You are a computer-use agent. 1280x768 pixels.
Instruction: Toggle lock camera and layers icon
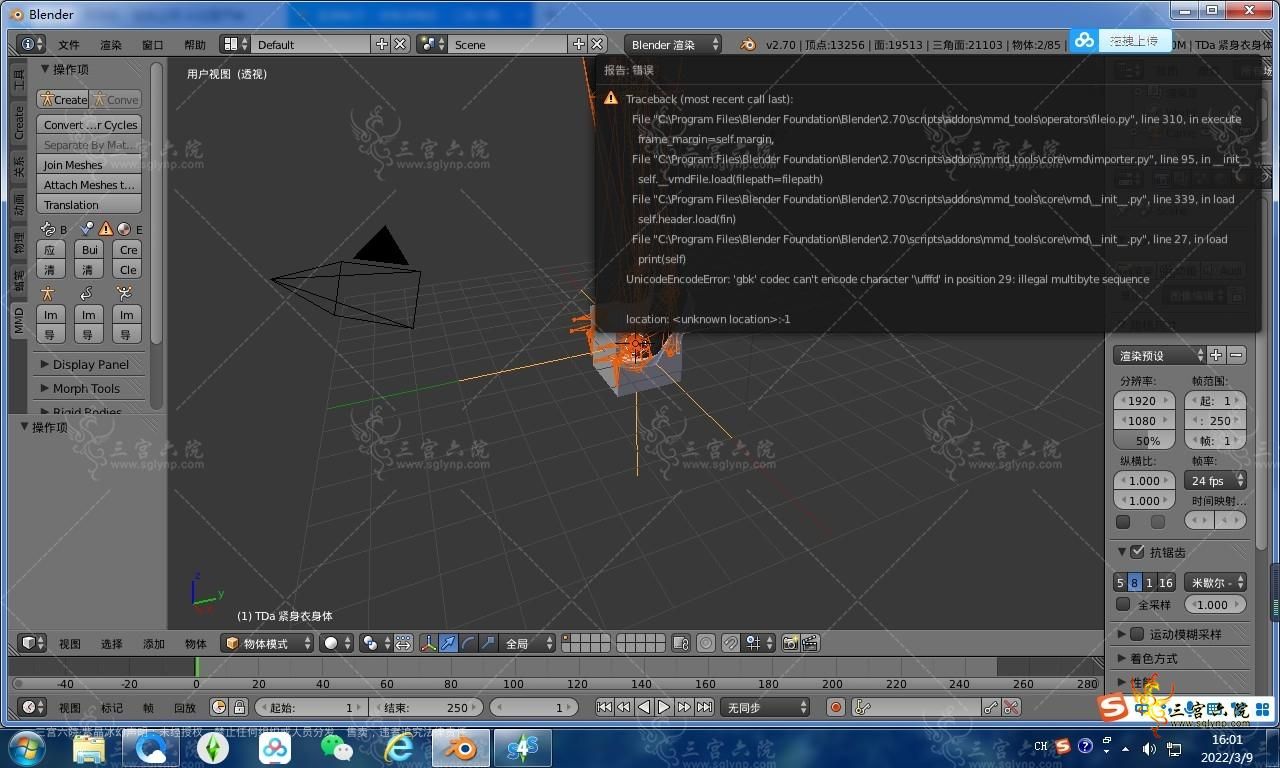pos(681,643)
